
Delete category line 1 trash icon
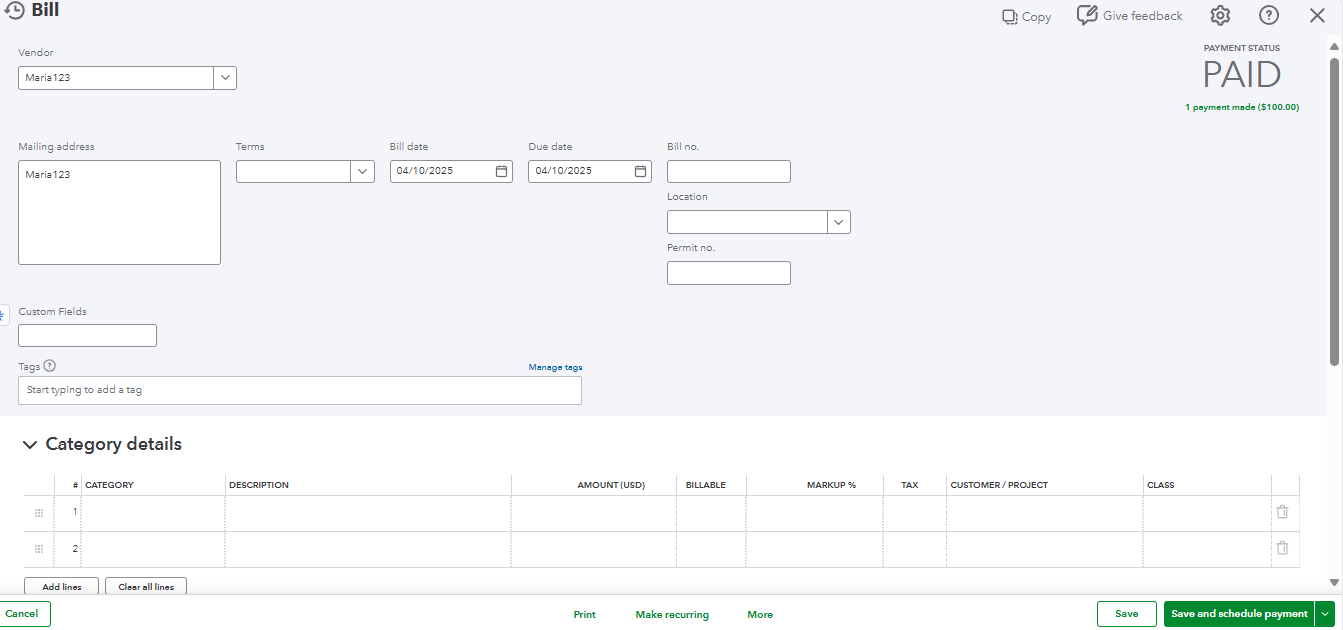coord(1282,512)
